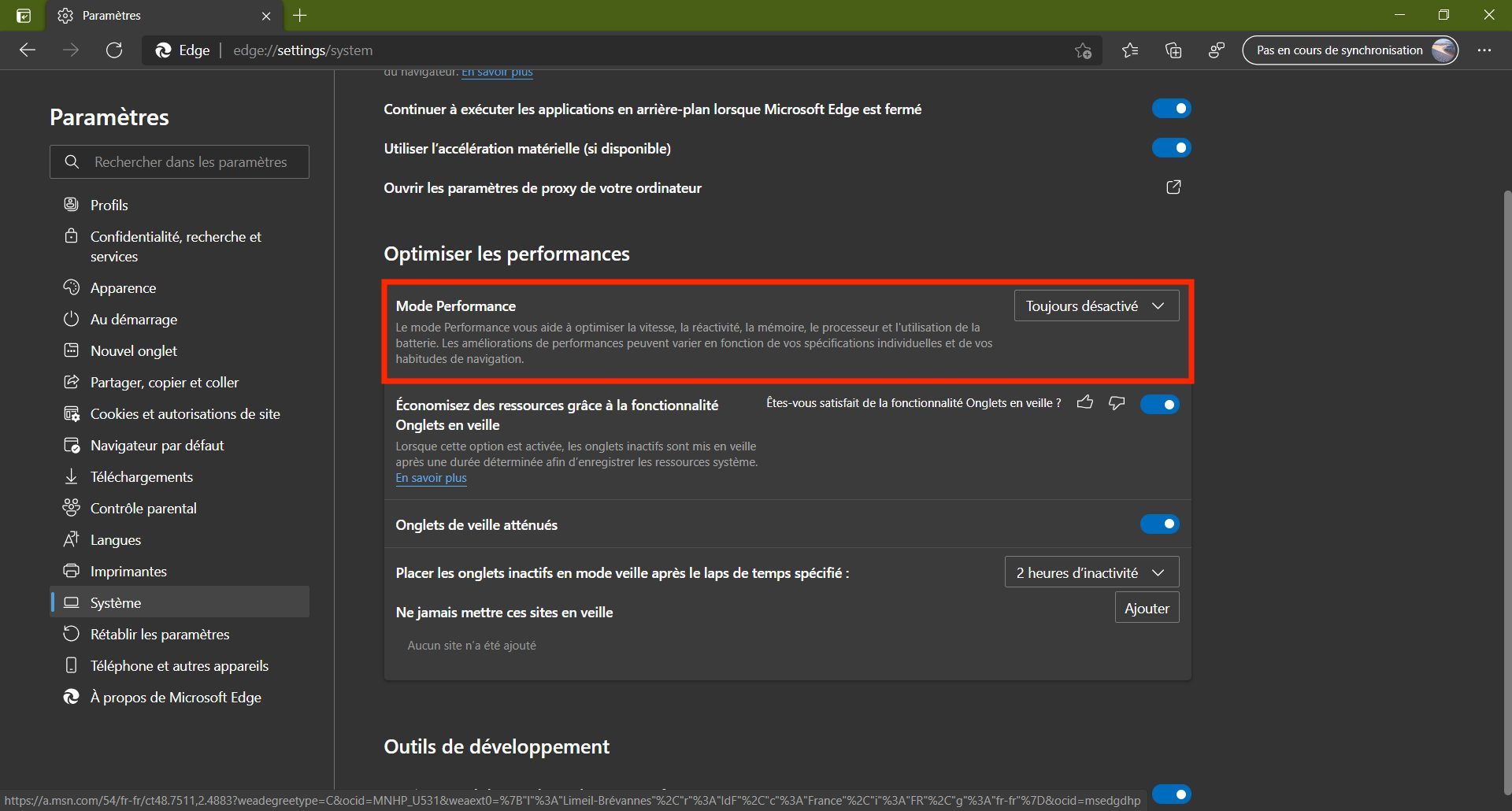The image size is (1512, 811).
Task: Click the Optimiser les performances heading
Action: point(506,254)
